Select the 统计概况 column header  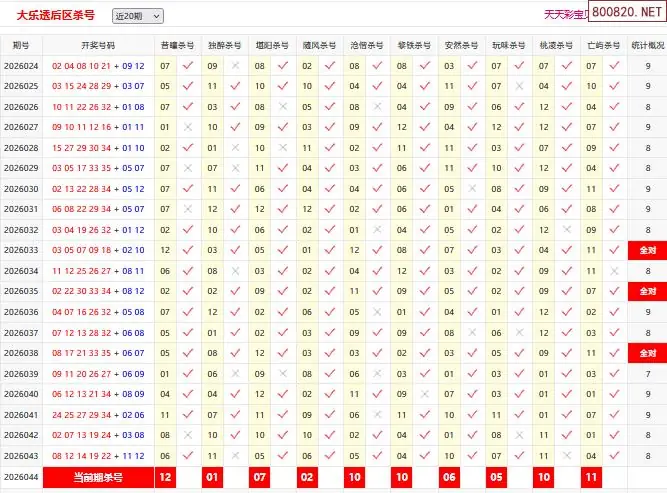pos(648,46)
